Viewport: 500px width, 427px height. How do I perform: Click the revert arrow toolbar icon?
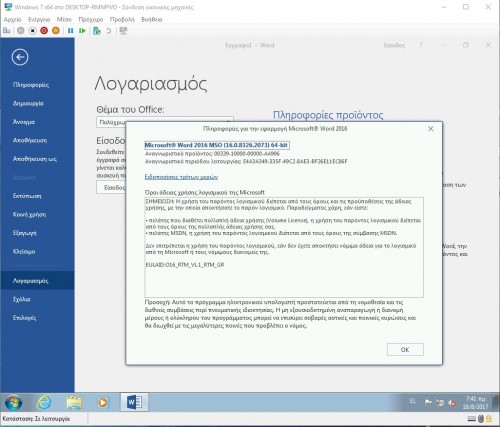click(108, 31)
